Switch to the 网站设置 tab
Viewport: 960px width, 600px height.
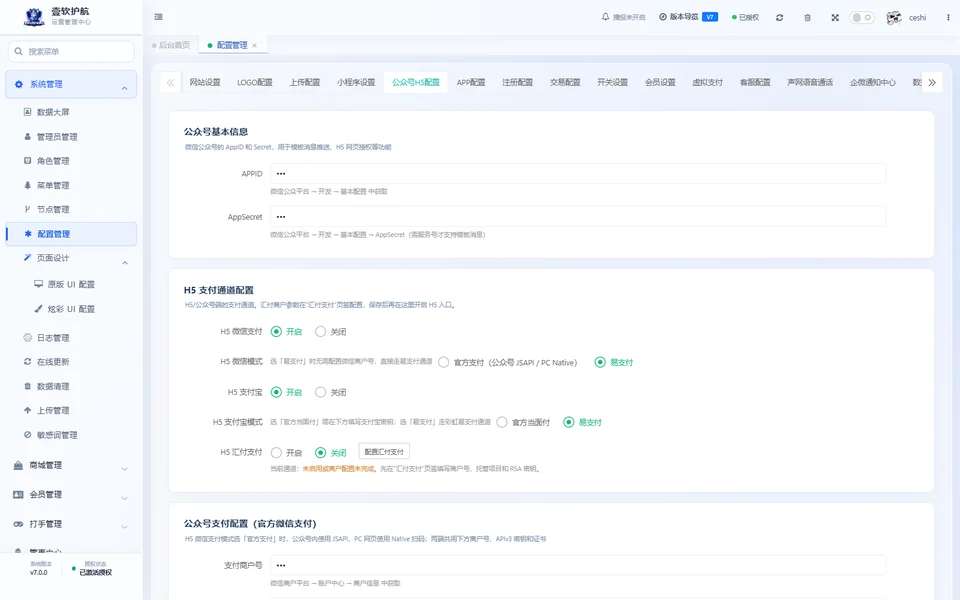point(204,82)
